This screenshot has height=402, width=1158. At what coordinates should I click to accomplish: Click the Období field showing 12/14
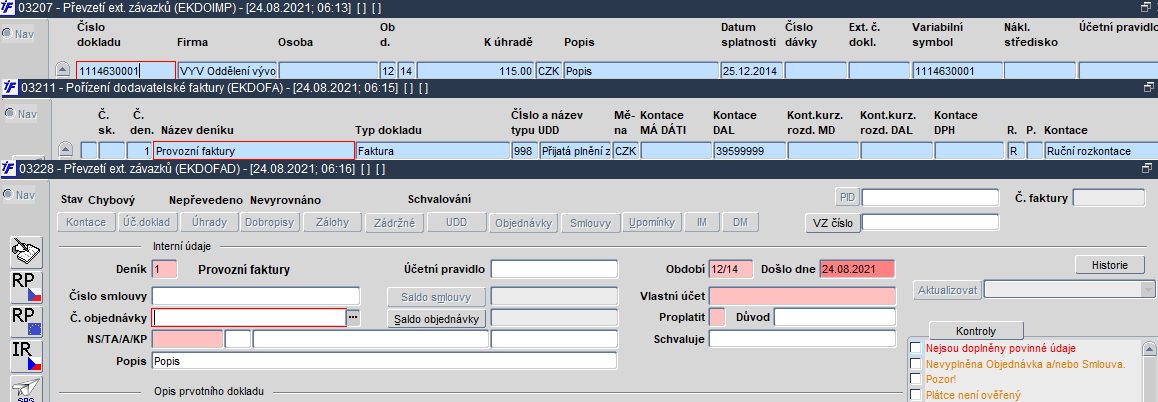pos(731,269)
